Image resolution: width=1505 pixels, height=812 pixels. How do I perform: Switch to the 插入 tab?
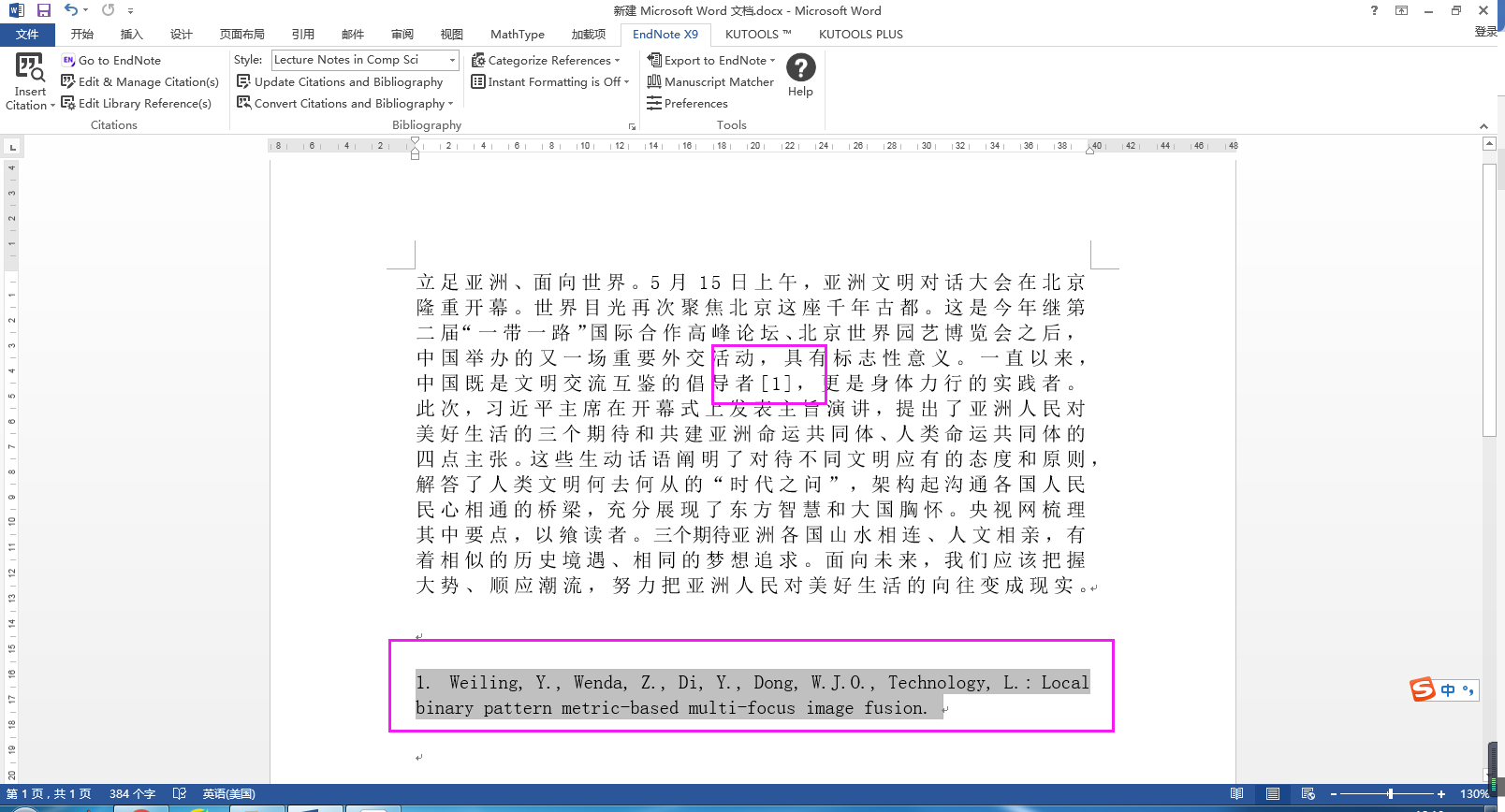click(x=132, y=35)
